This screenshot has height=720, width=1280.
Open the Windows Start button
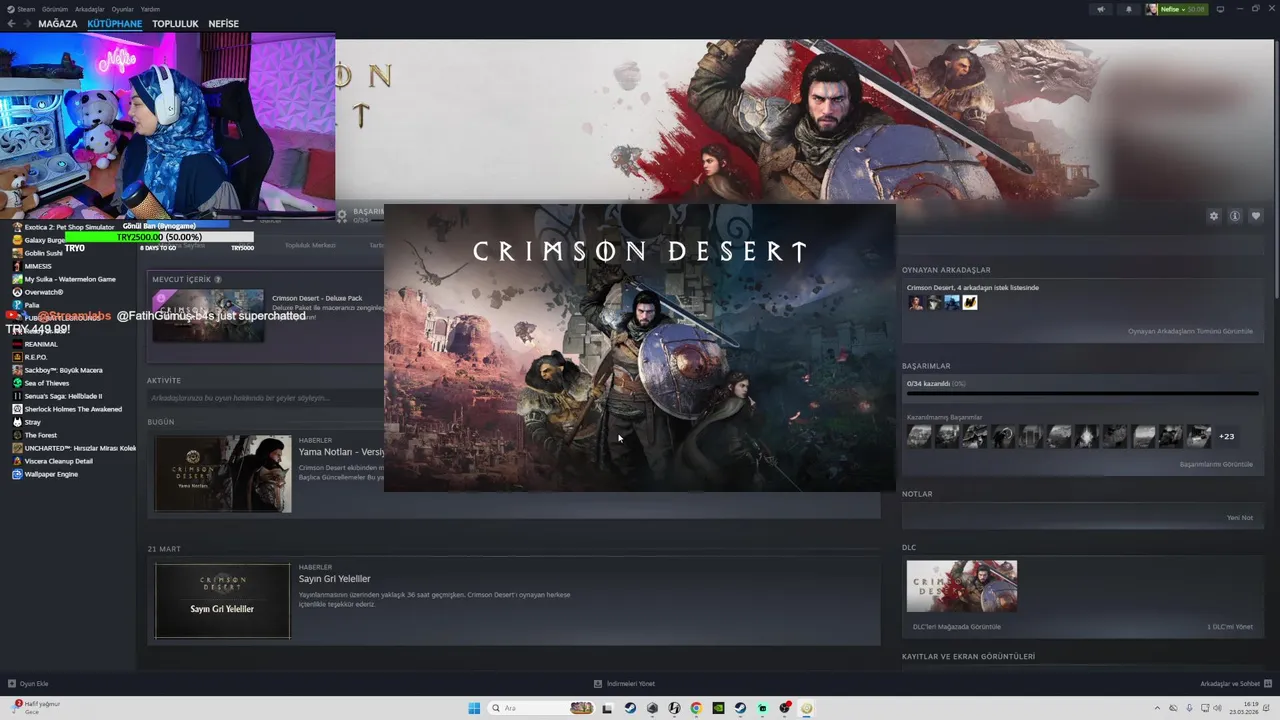(x=474, y=708)
